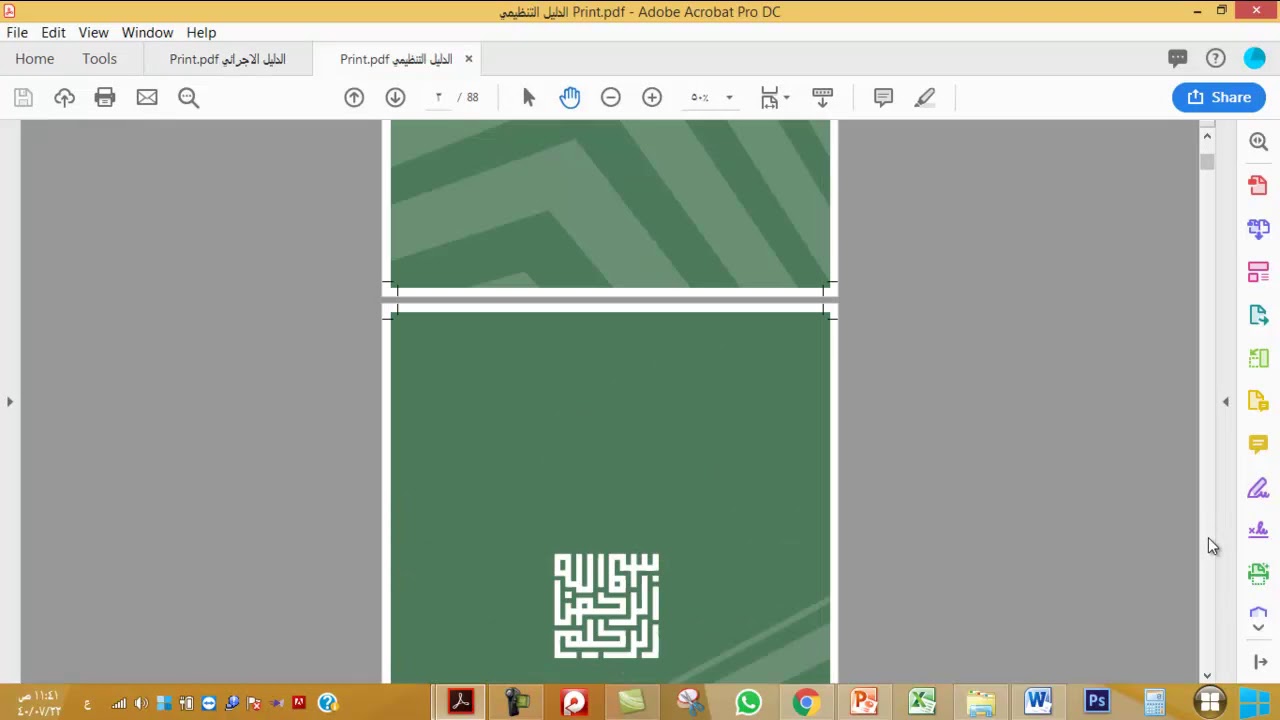Print the document using the printer icon
The image size is (1280, 720).
pos(105,97)
